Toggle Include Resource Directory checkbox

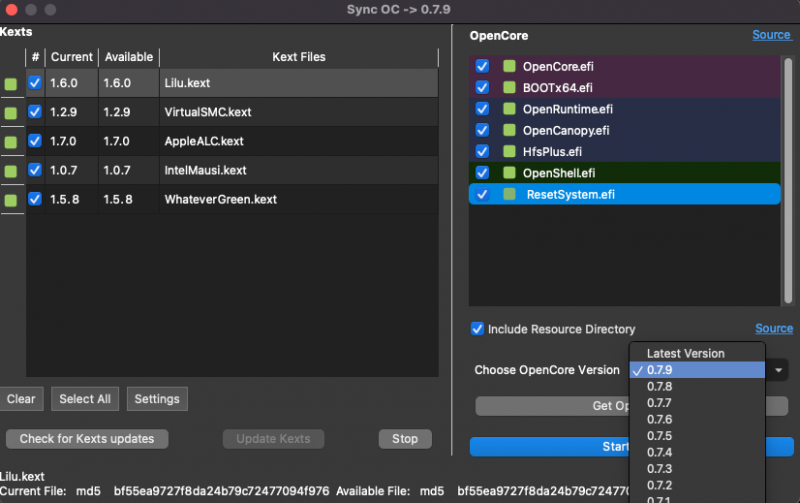pyautogui.click(x=477, y=329)
